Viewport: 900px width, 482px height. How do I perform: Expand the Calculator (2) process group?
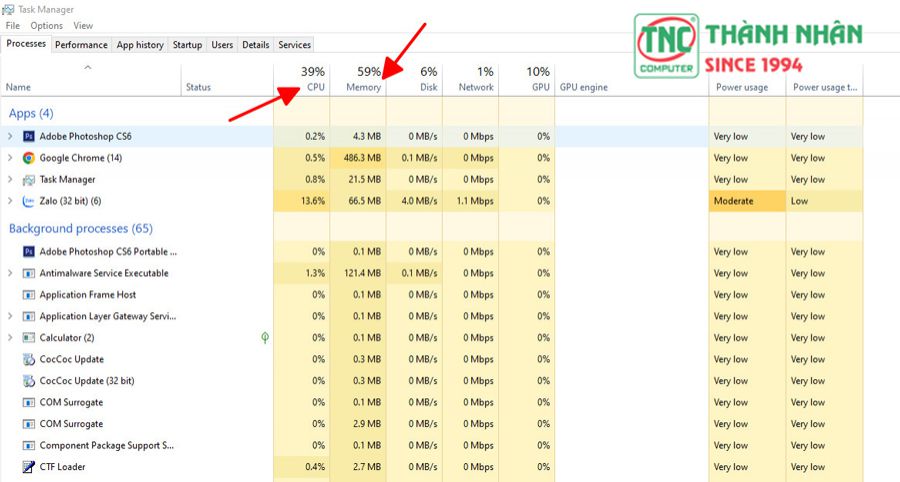[x=10, y=338]
